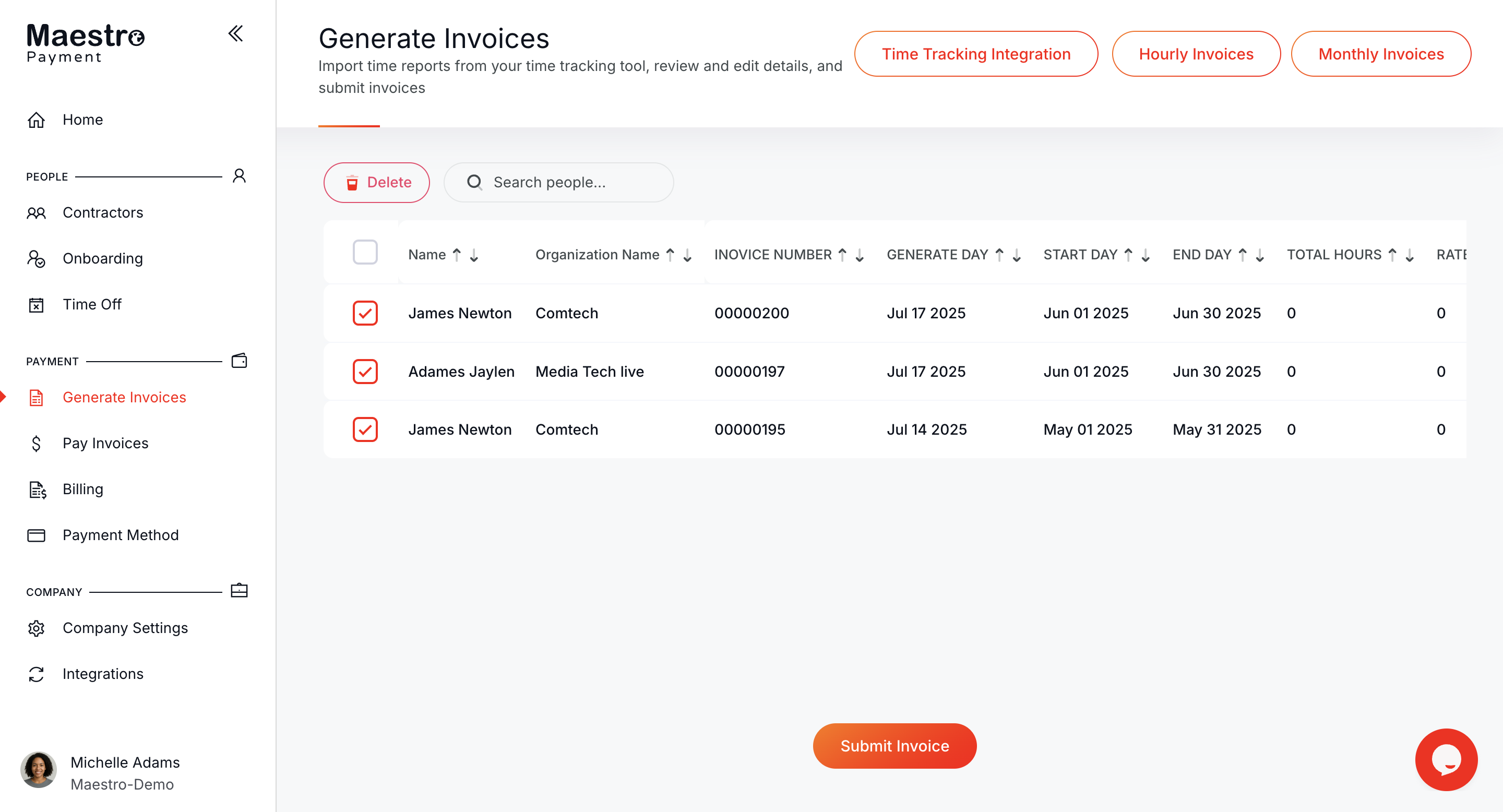
Task: Click the Monthly Invoices button
Action: pyautogui.click(x=1380, y=54)
